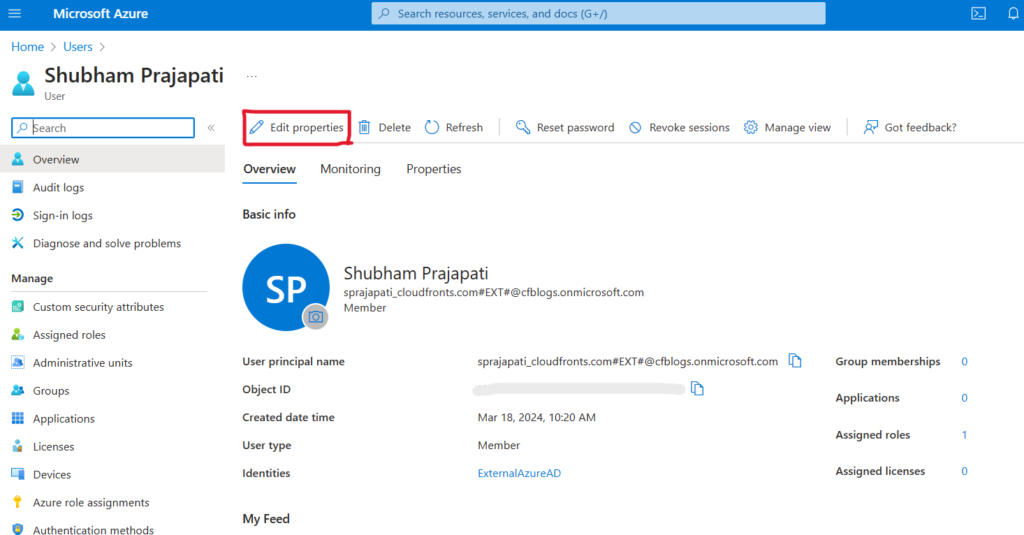Open the ExternalAzureAD identities link
The image size is (1024, 535).
519,474
